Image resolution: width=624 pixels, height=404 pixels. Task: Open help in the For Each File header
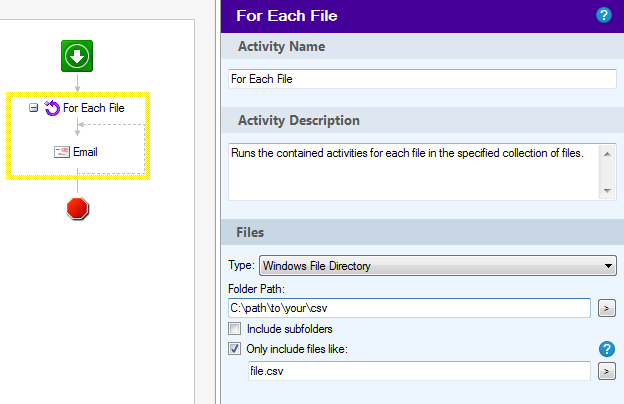point(604,16)
